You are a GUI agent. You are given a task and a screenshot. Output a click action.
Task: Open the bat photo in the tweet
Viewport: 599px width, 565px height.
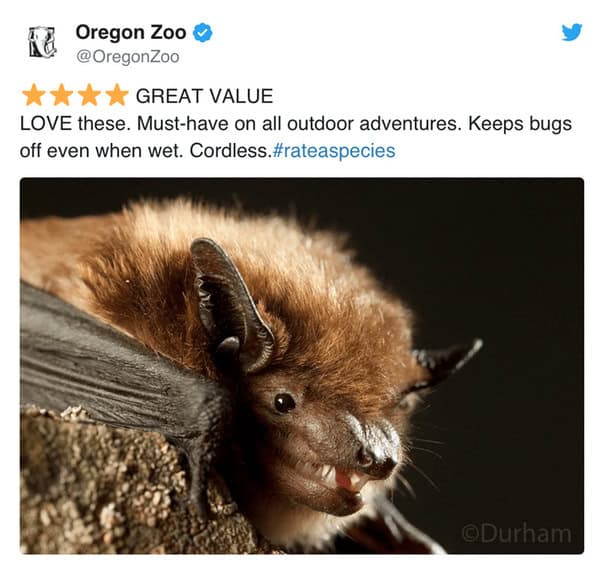click(302, 366)
